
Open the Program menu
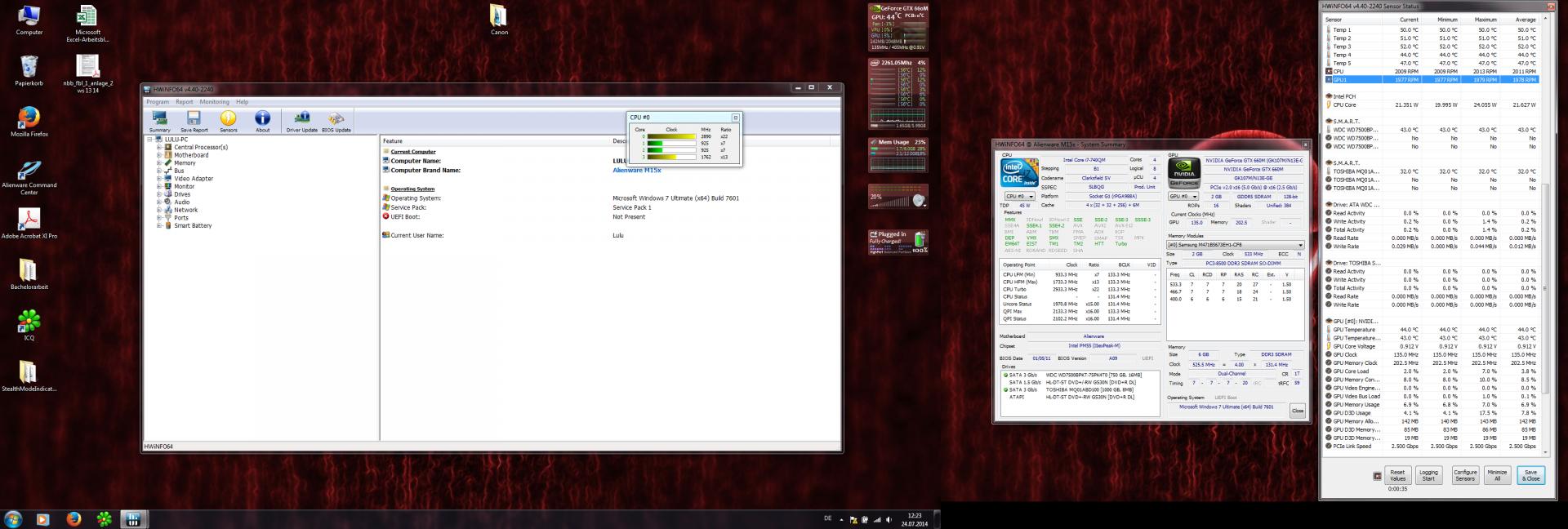[x=158, y=102]
